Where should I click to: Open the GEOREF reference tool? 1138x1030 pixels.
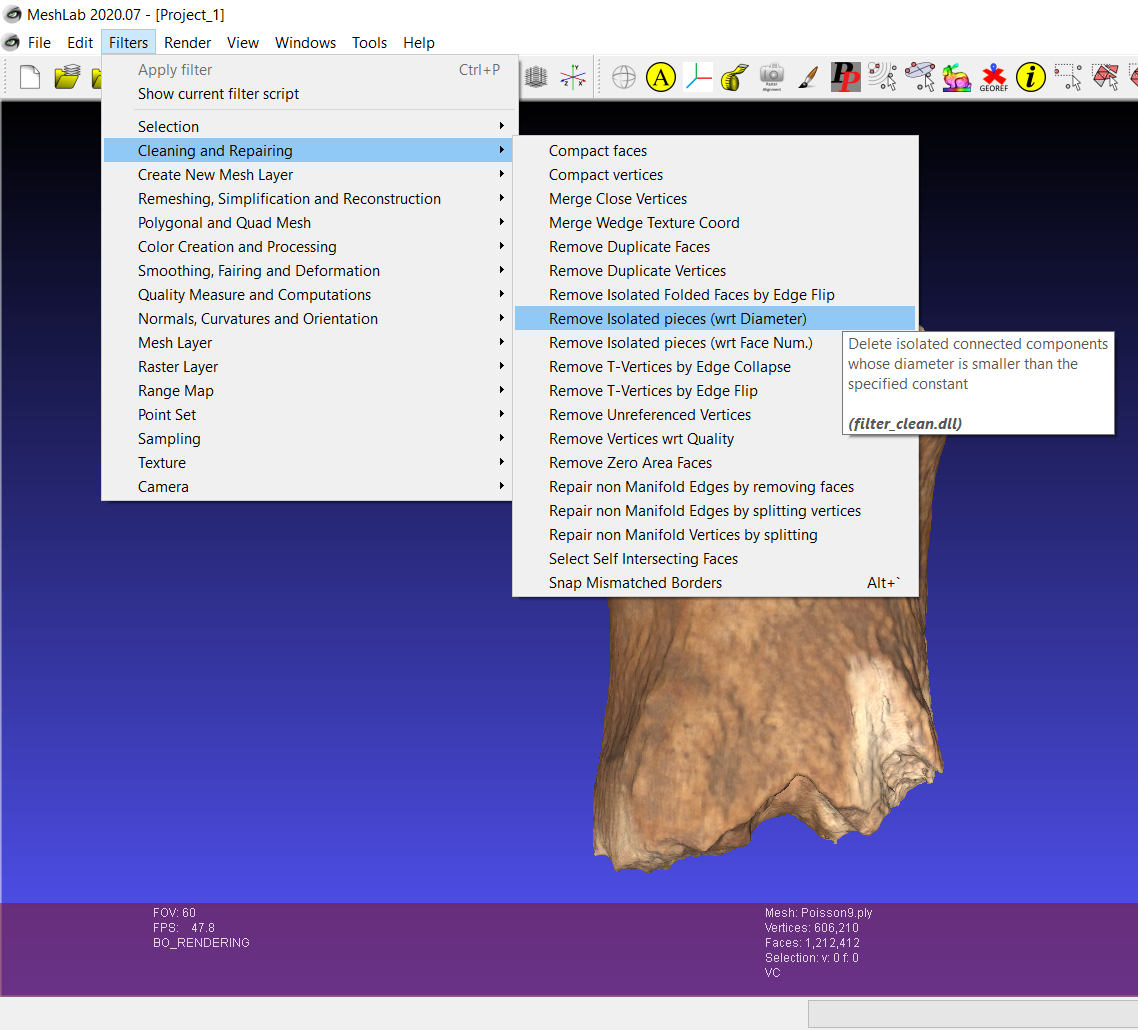tap(994, 78)
